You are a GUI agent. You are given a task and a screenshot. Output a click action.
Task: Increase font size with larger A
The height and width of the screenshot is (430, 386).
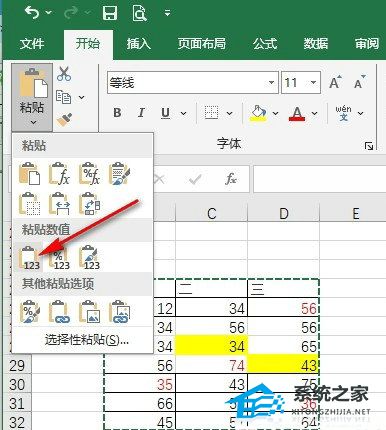click(335, 82)
